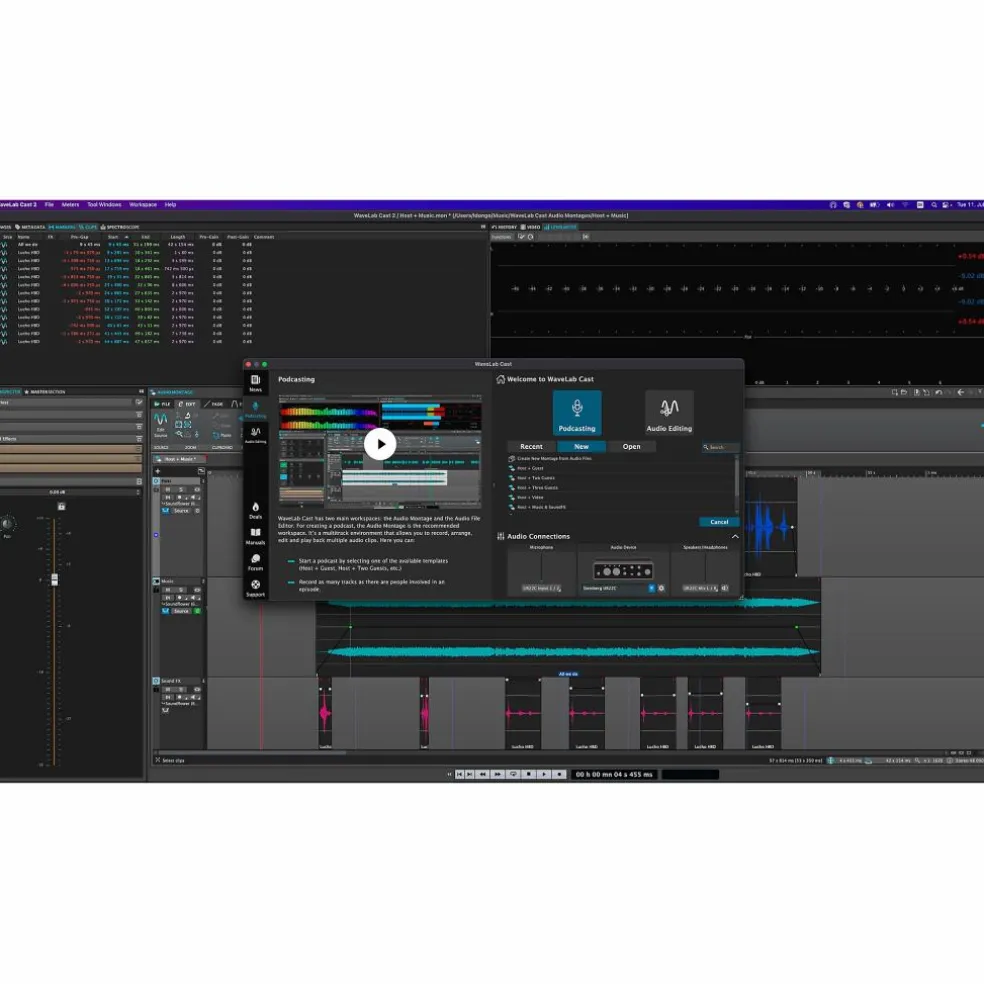Open the Workspace menu
This screenshot has height=984, width=984.
pyautogui.click(x=143, y=205)
